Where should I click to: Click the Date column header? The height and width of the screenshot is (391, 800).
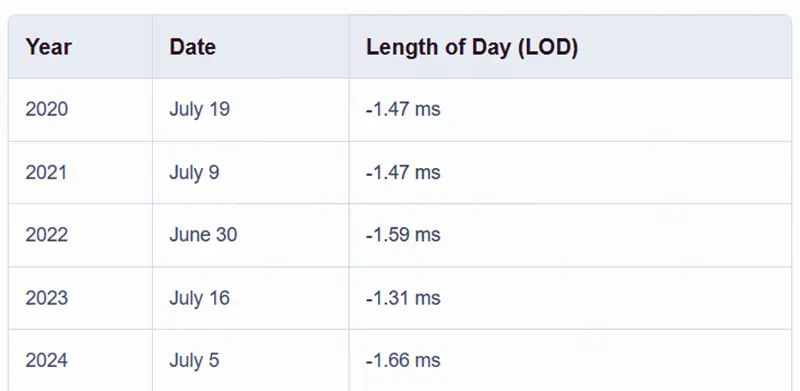coord(251,46)
